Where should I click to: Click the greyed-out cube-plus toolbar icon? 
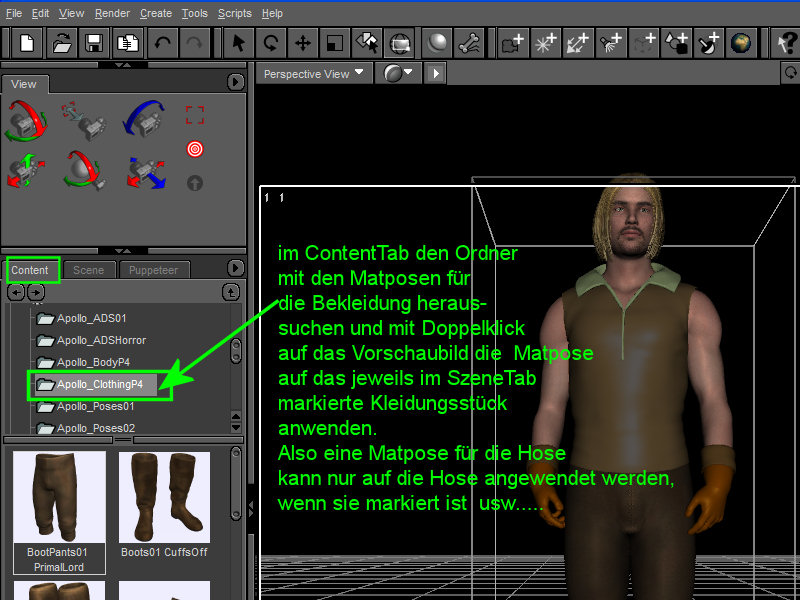(644, 43)
